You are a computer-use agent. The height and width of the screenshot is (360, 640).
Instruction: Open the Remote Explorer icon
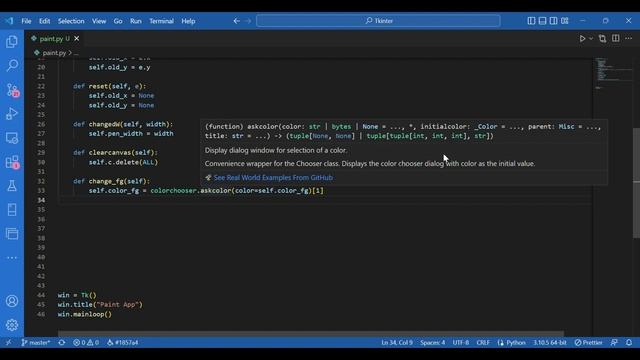coord(12,138)
